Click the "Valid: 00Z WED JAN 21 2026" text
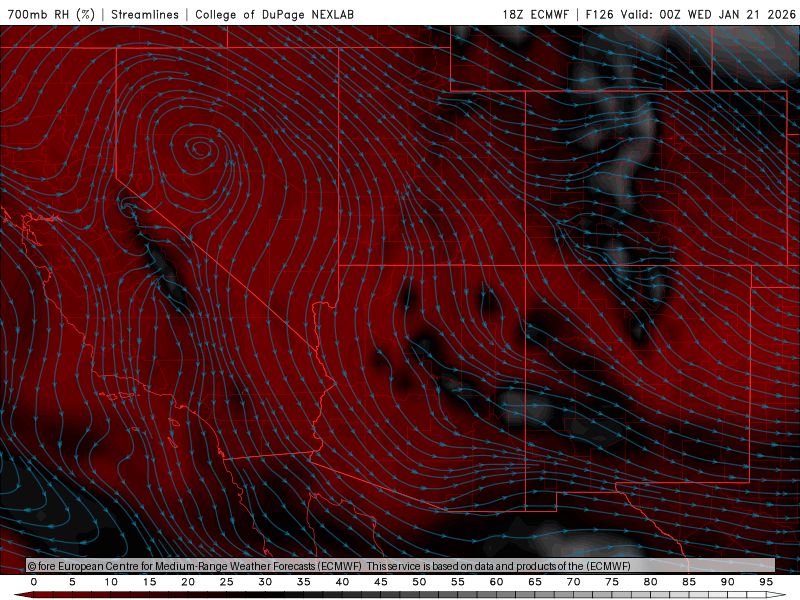This screenshot has width=800, height=600. [x=708, y=14]
